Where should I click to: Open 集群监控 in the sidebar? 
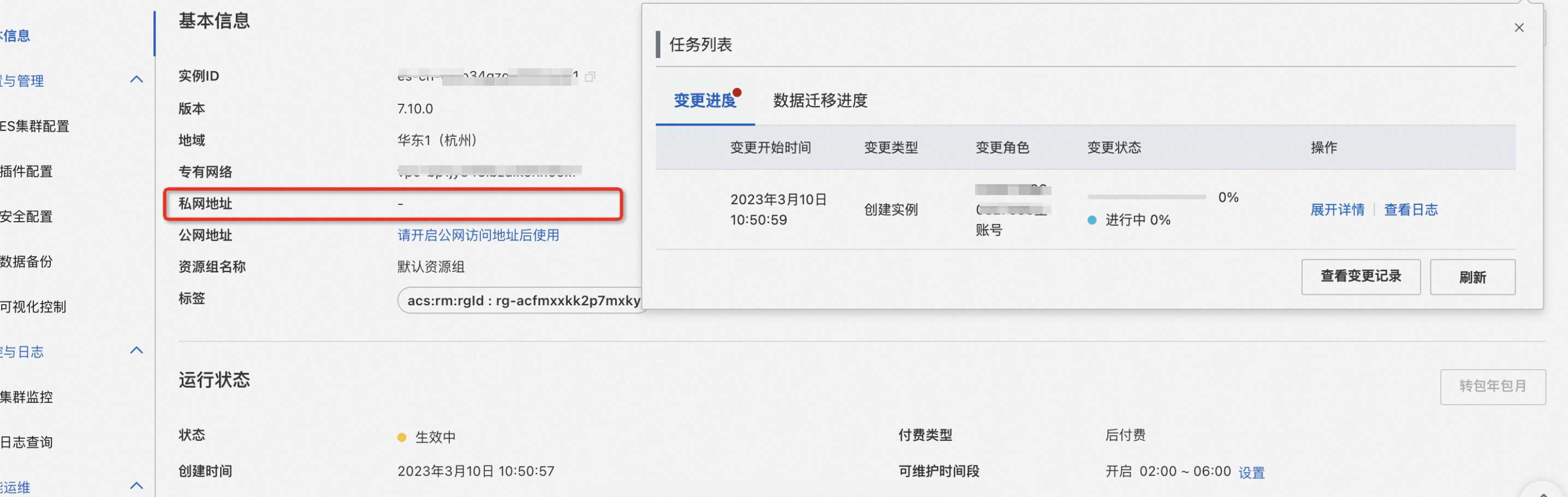click(x=26, y=397)
